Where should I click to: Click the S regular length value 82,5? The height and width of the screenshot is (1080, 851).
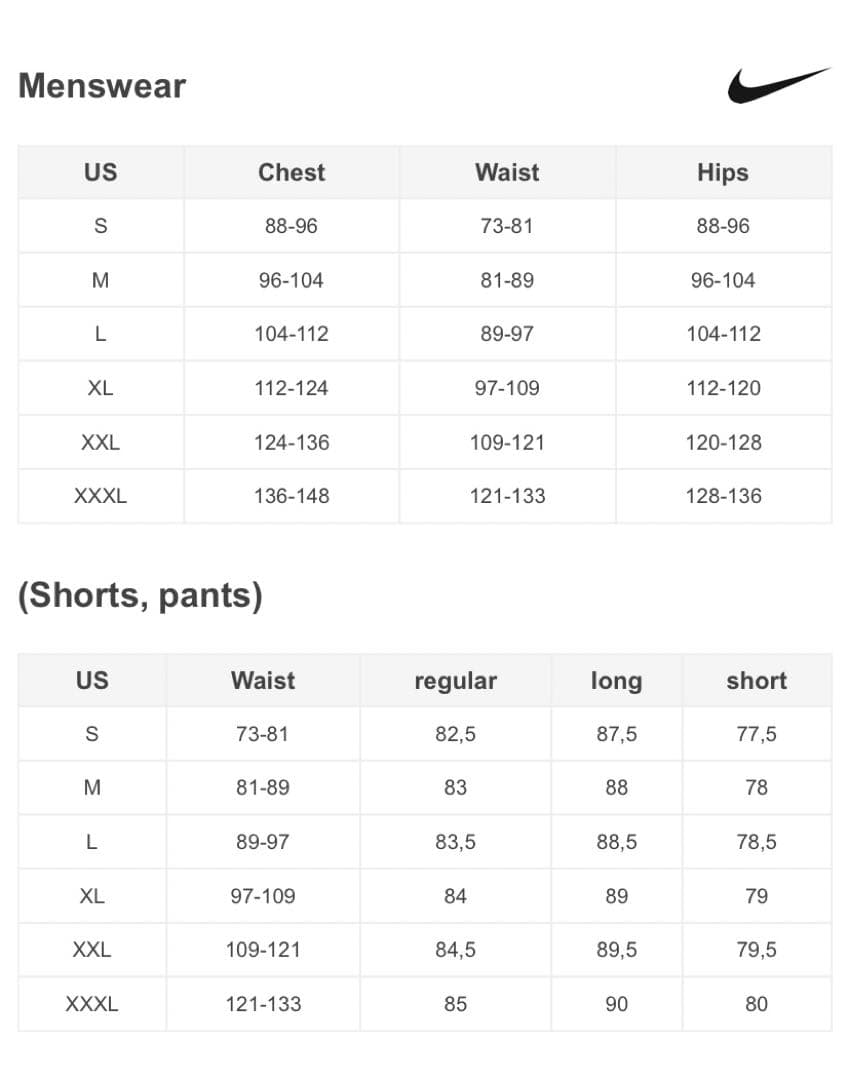click(455, 734)
